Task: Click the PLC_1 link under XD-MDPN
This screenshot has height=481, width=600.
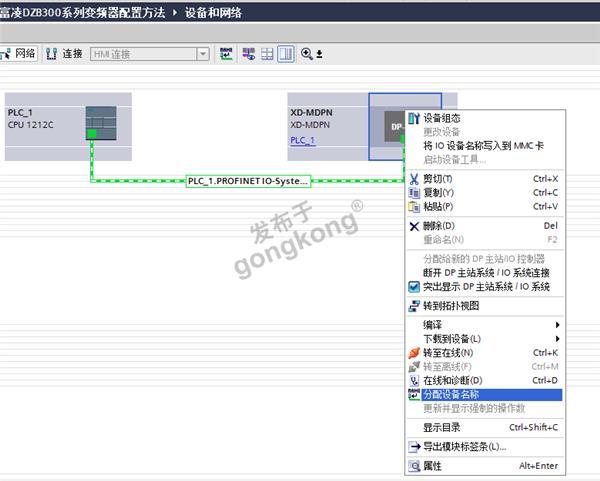Action: (302, 140)
